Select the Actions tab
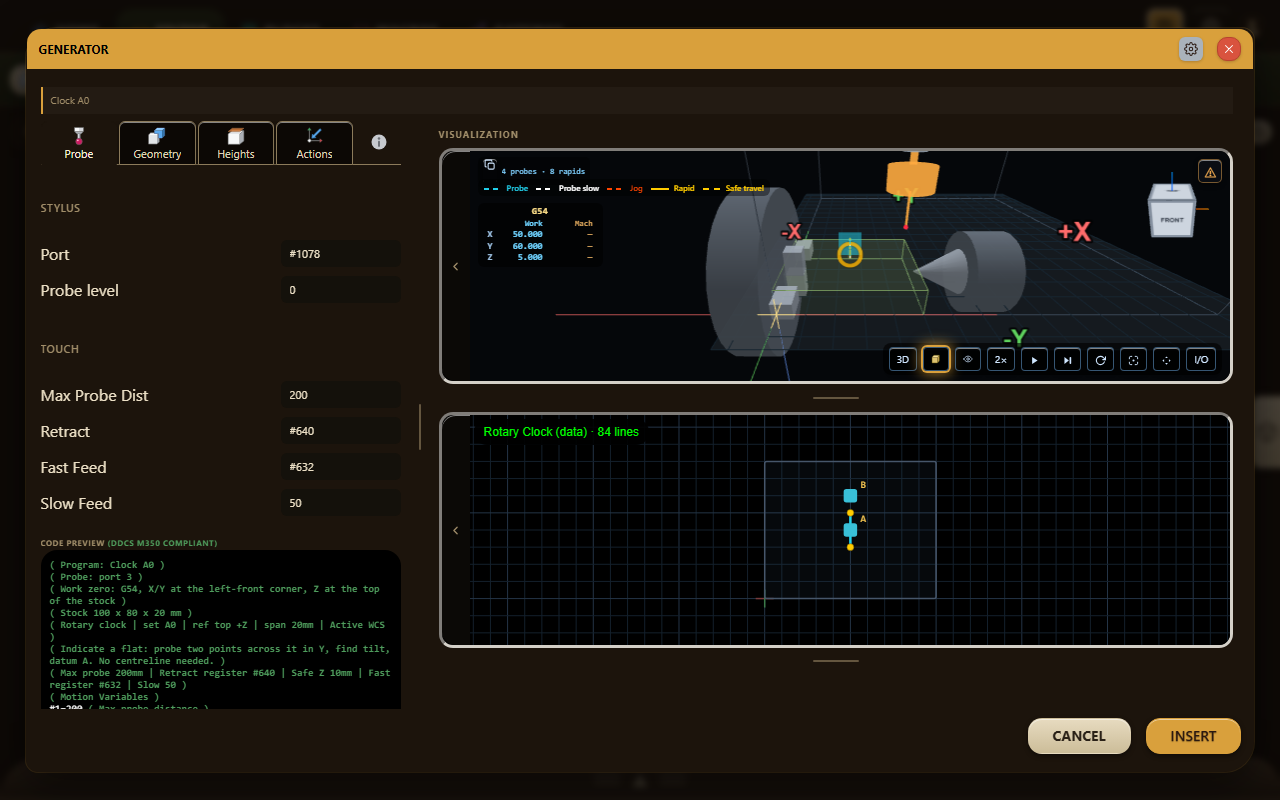The height and width of the screenshot is (800, 1280). pyautogui.click(x=314, y=143)
